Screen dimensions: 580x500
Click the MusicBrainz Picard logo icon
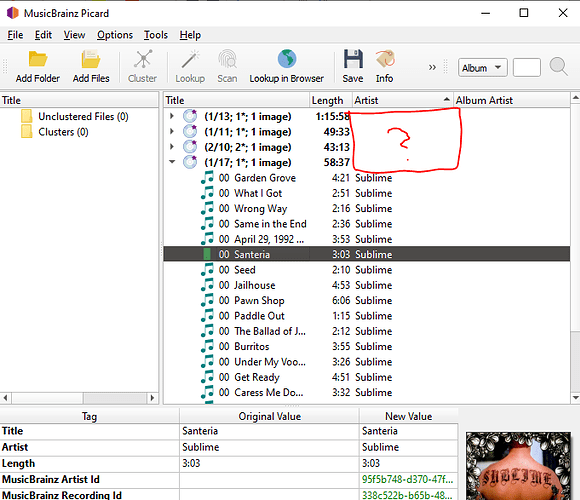point(13,13)
